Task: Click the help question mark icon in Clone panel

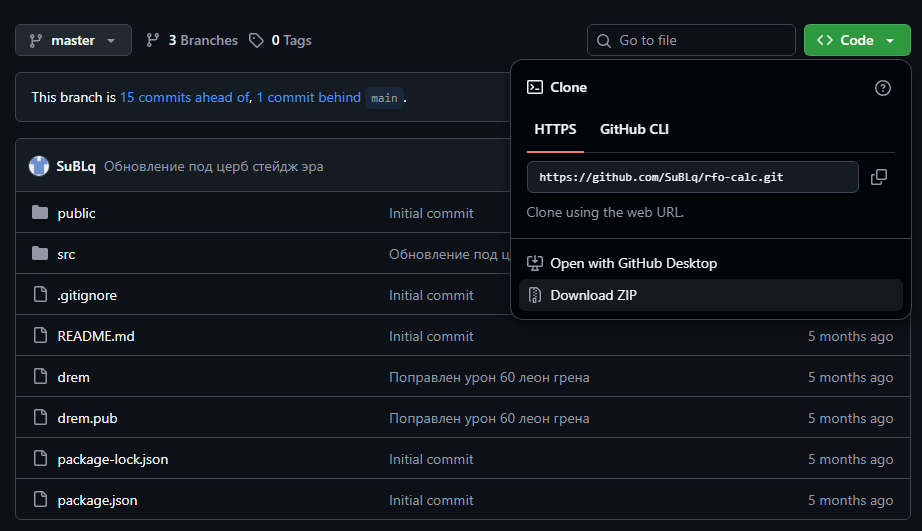Action: coord(882,88)
